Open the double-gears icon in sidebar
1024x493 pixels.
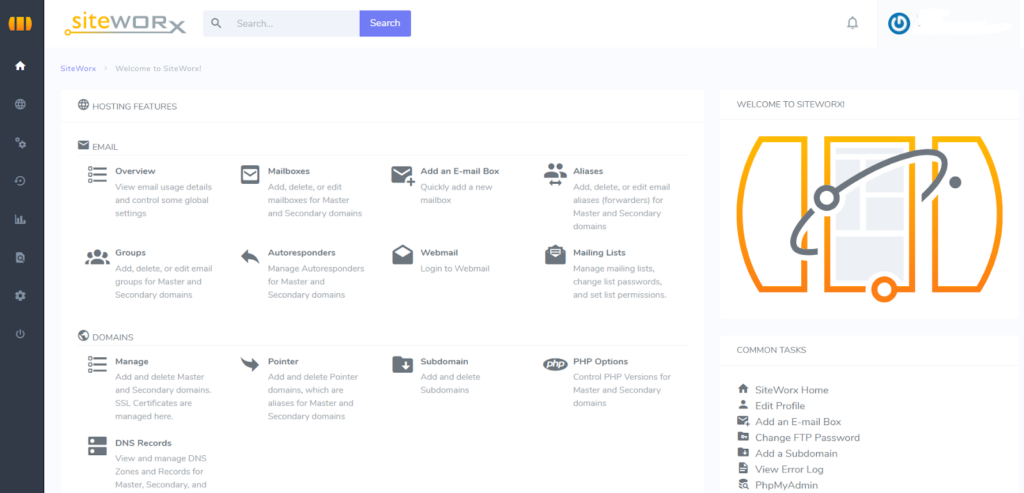20,143
